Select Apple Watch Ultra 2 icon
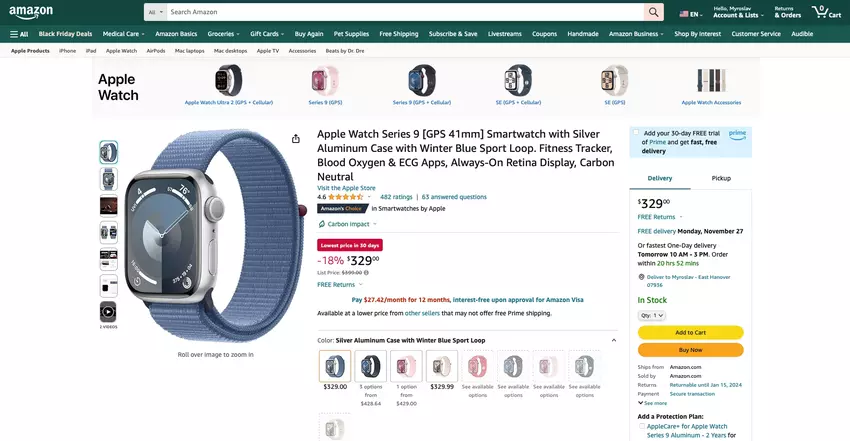Image resolution: width=850 pixels, height=441 pixels. pos(228,80)
